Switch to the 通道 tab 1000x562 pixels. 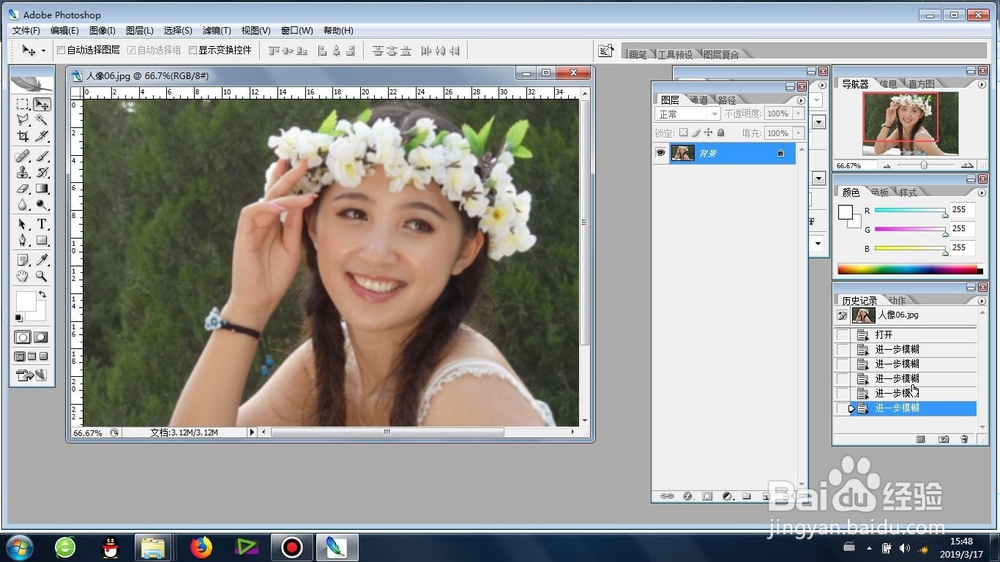click(699, 100)
